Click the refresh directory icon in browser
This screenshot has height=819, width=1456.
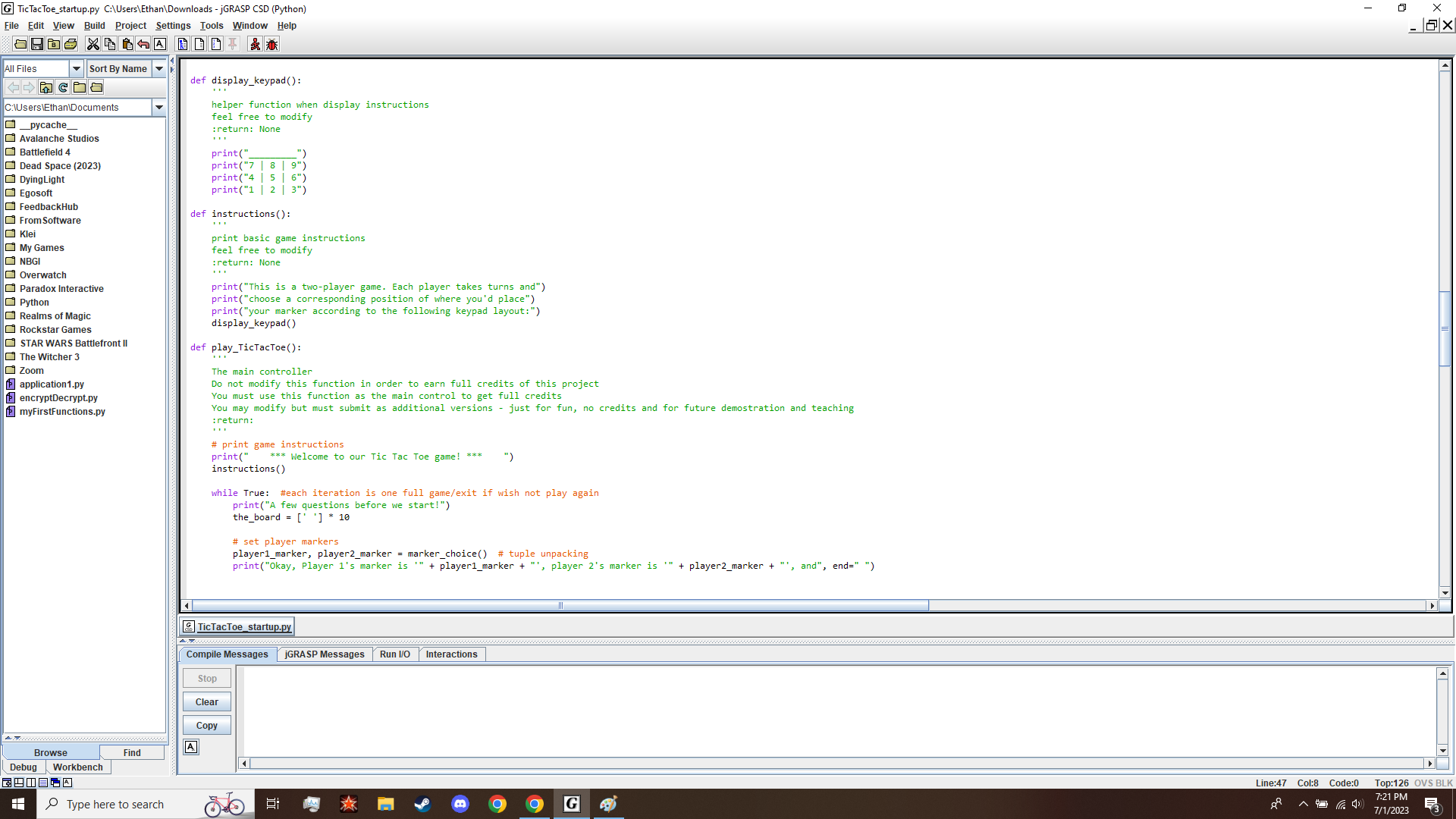(63, 88)
